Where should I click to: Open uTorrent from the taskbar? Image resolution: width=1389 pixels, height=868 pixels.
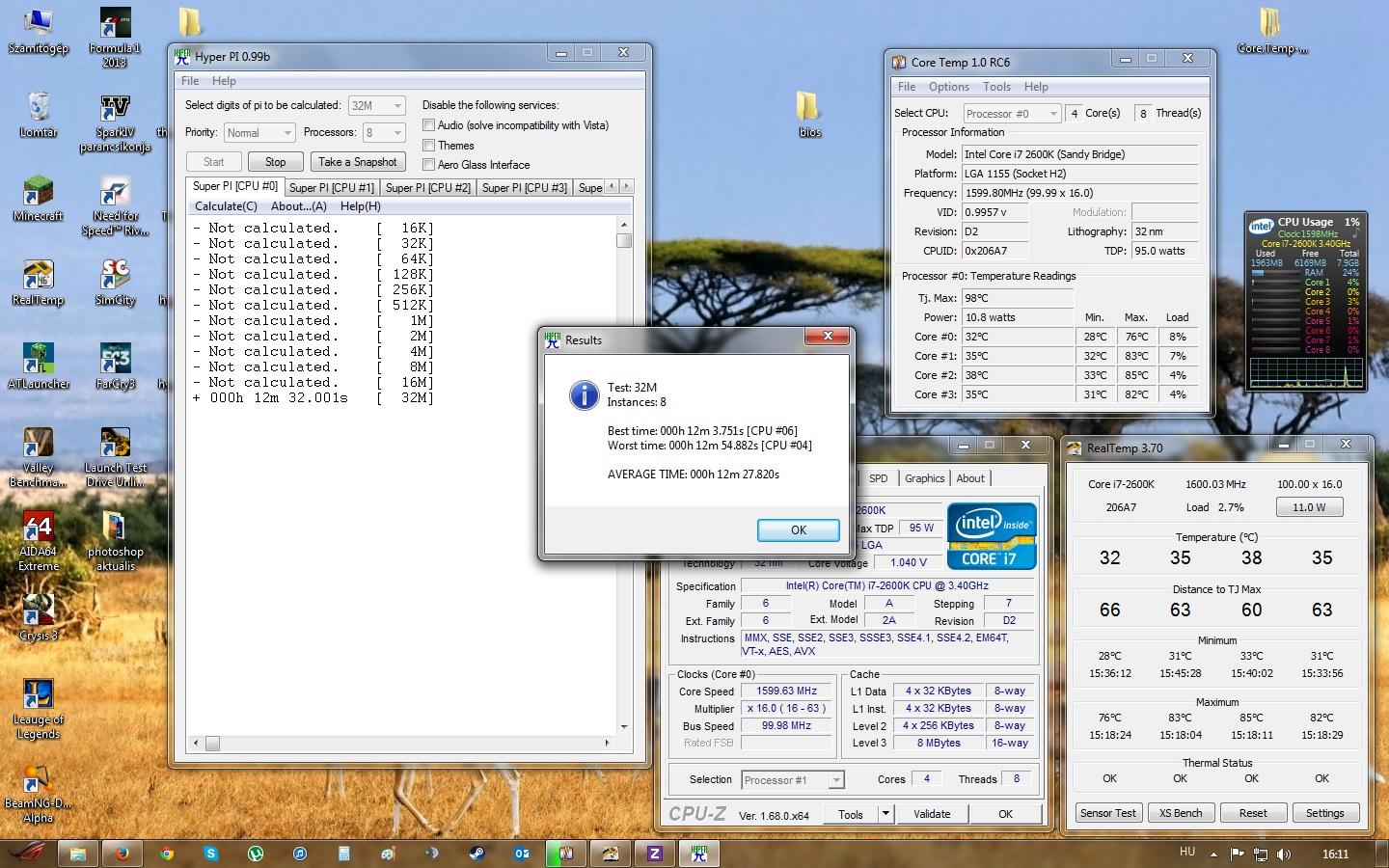pyautogui.click(x=256, y=854)
